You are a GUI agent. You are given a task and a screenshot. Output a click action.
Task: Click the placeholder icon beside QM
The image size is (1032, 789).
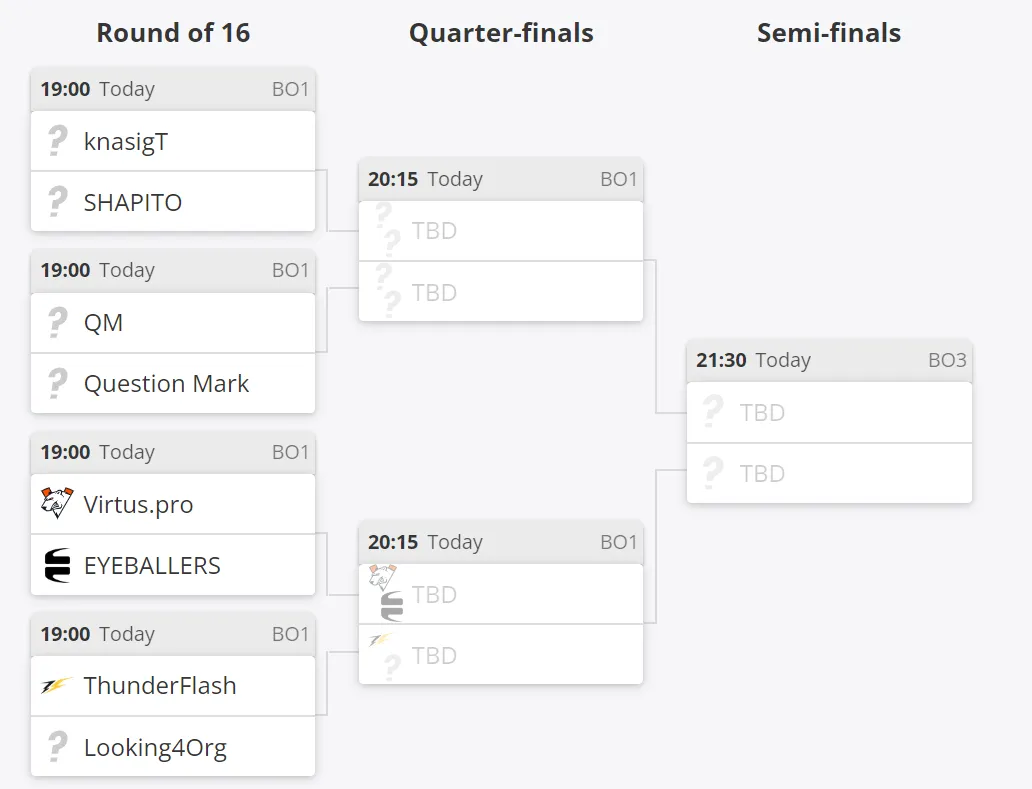pos(57,322)
